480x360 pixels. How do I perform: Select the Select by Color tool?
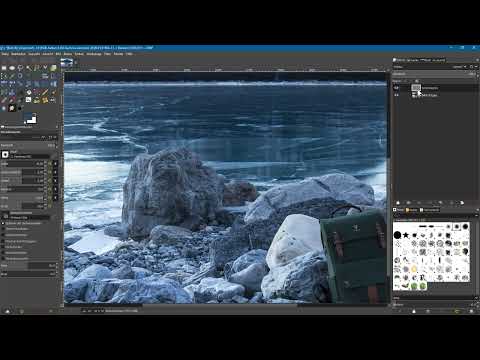click(x=37, y=68)
